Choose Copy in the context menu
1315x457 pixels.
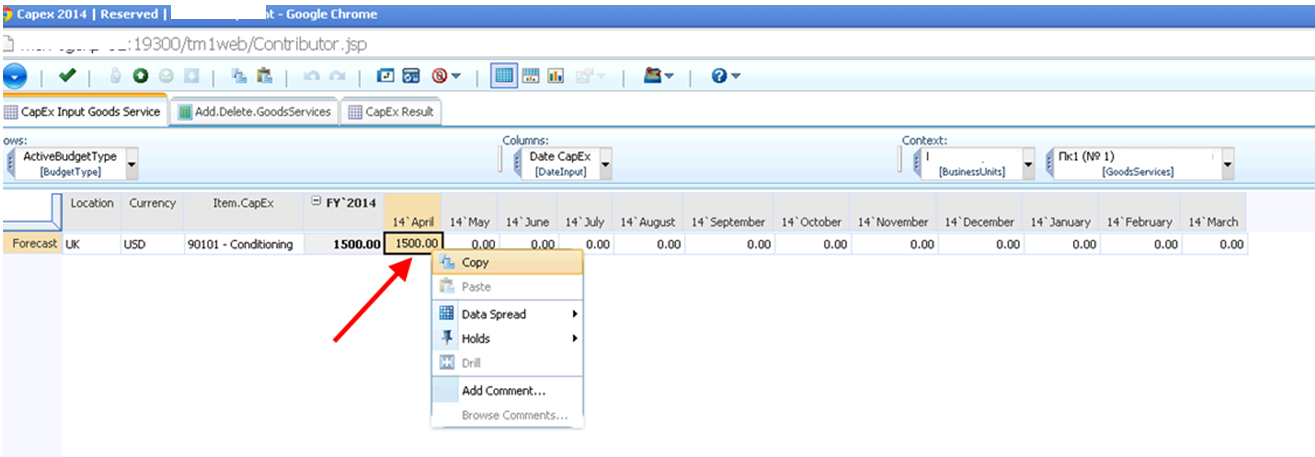[507, 263]
